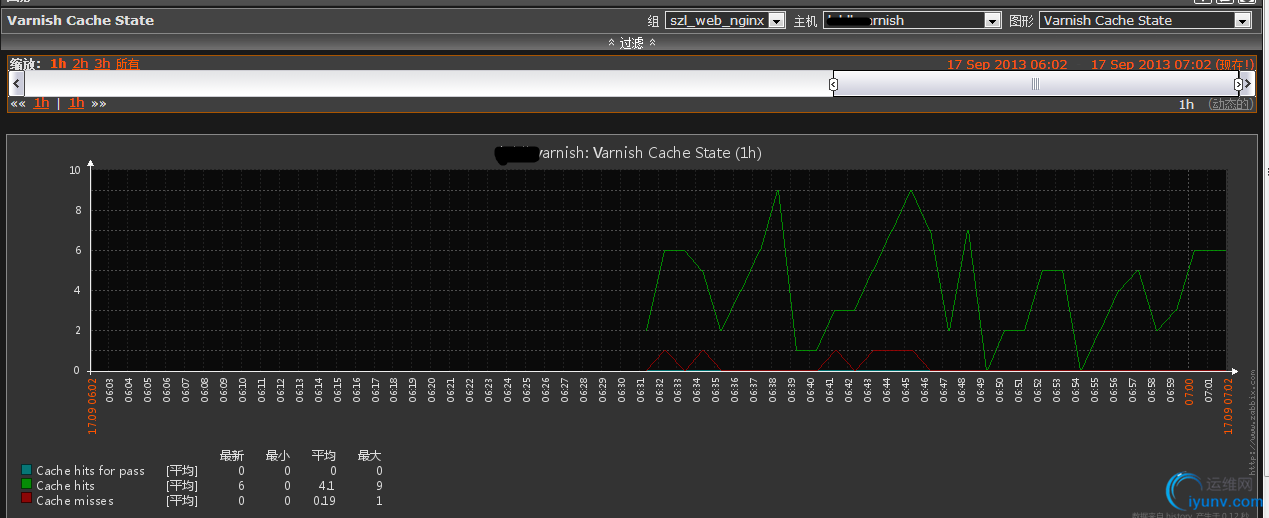Click the «« jump-back arrows

[18, 103]
